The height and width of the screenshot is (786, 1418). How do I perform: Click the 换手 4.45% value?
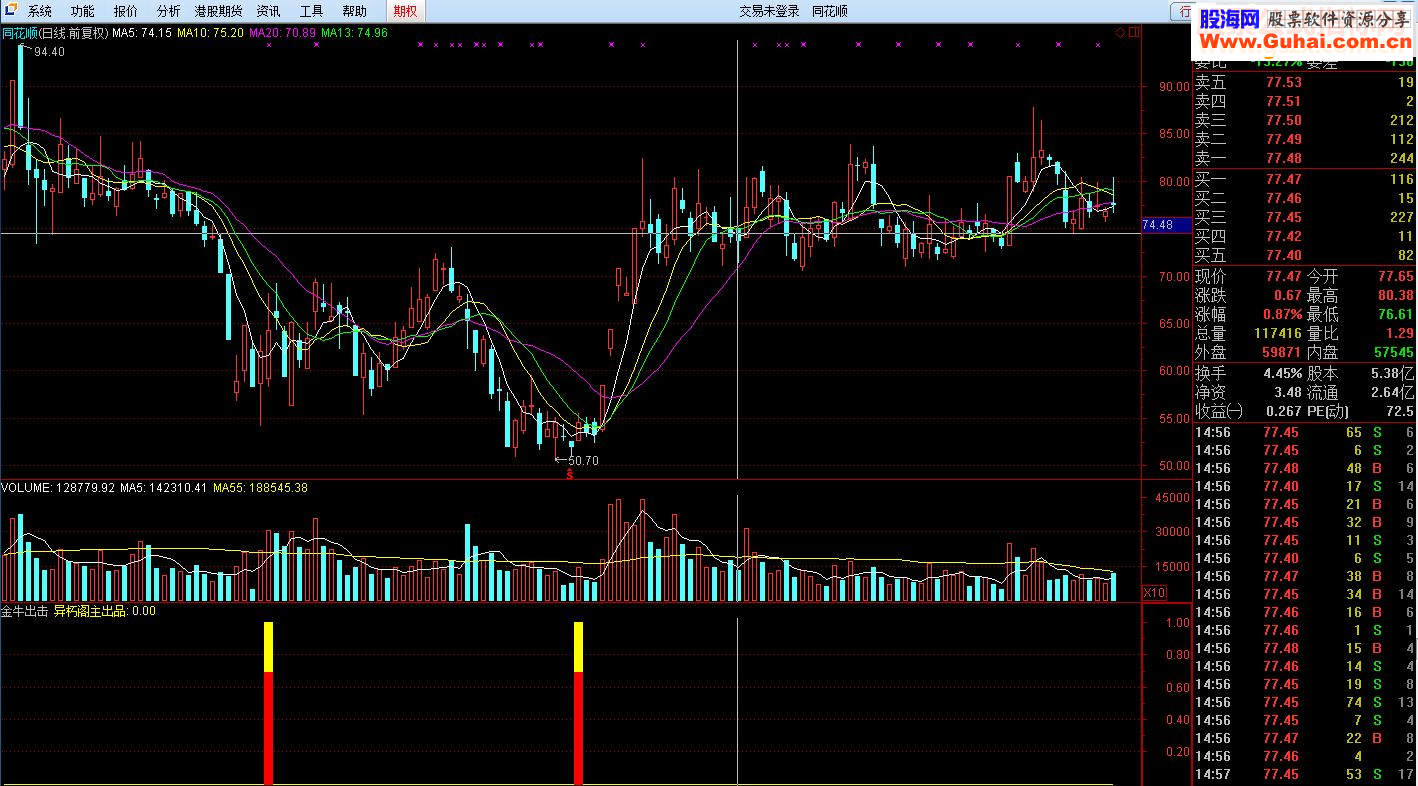(x=1282, y=373)
